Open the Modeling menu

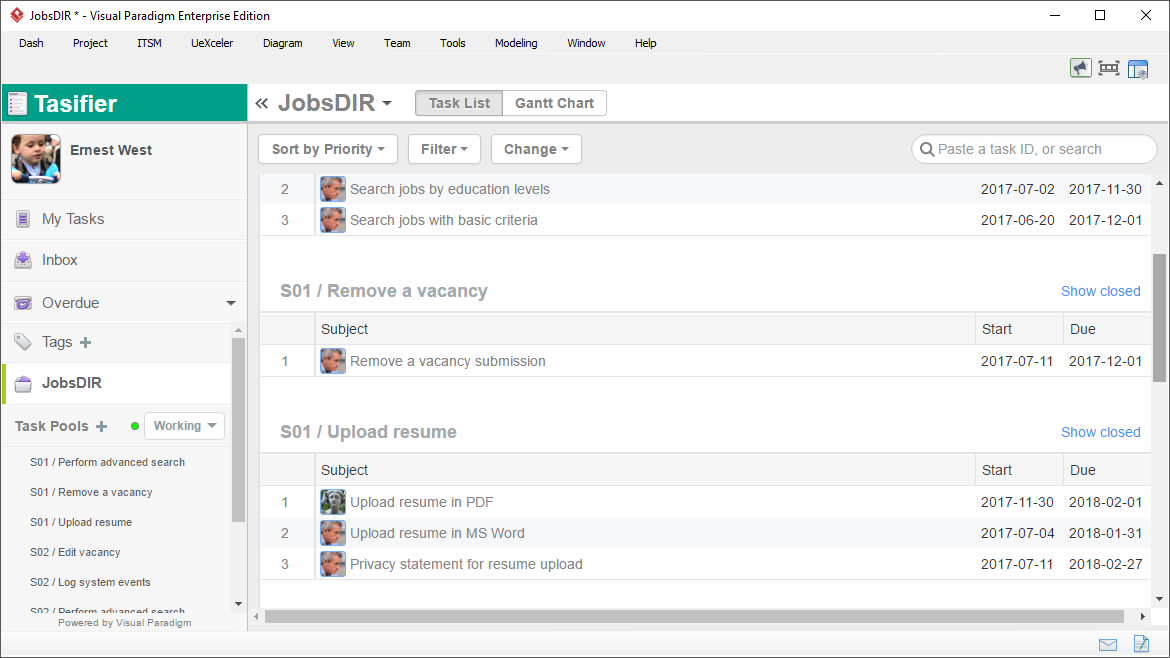[x=516, y=43]
